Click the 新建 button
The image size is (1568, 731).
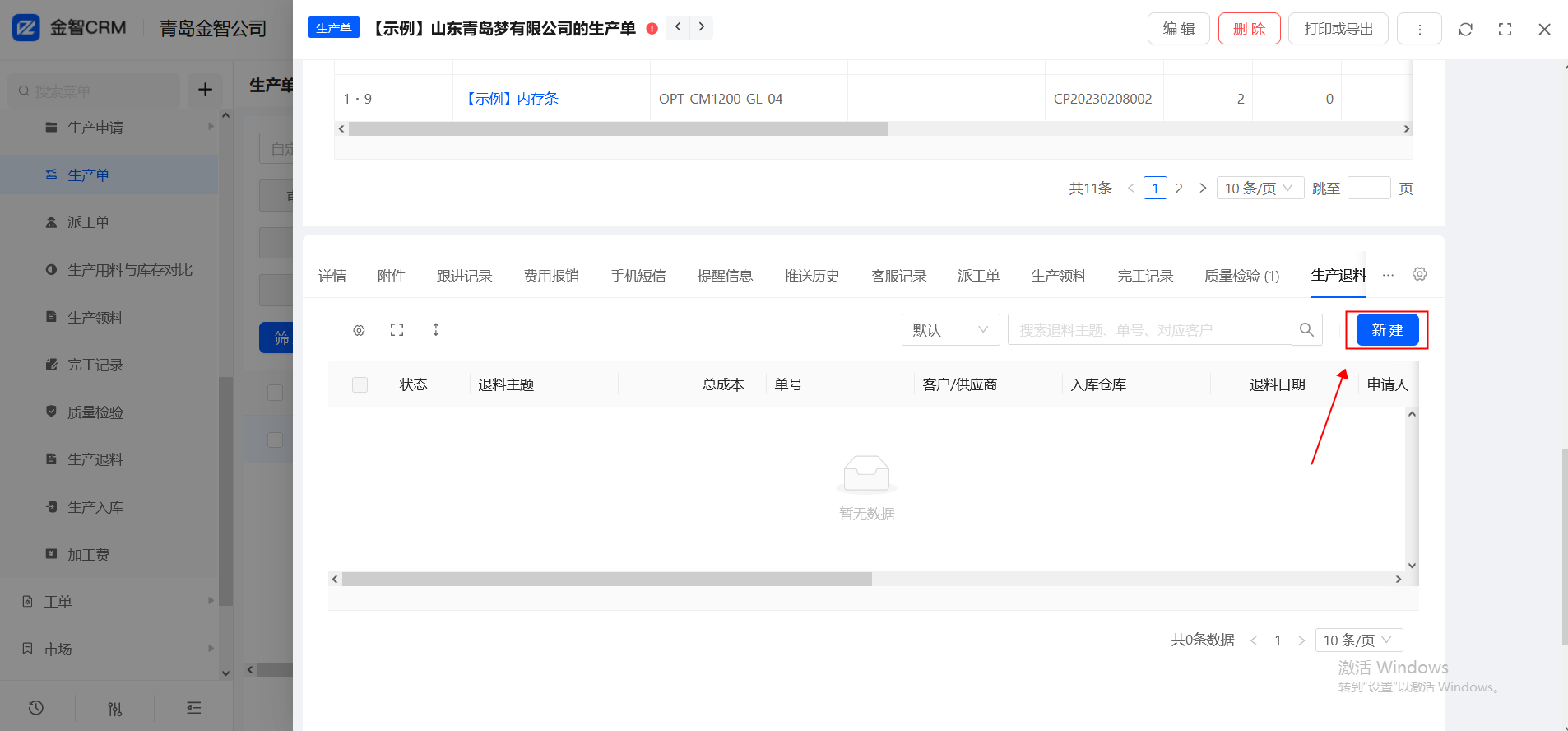(1387, 330)
